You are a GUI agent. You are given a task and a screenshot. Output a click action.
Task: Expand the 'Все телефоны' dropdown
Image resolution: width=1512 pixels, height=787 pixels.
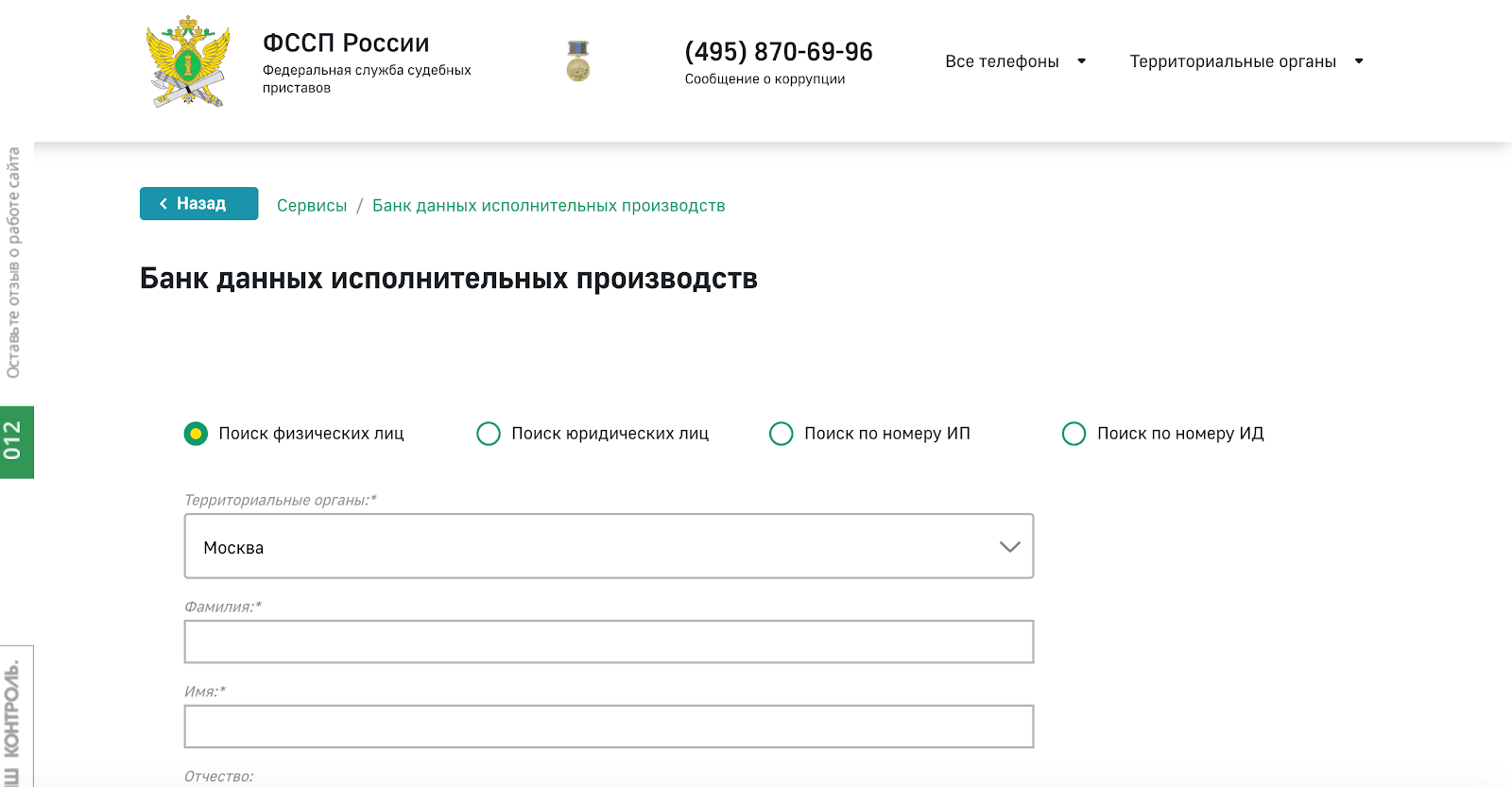pyautogui.click(x=1015, y=61)
